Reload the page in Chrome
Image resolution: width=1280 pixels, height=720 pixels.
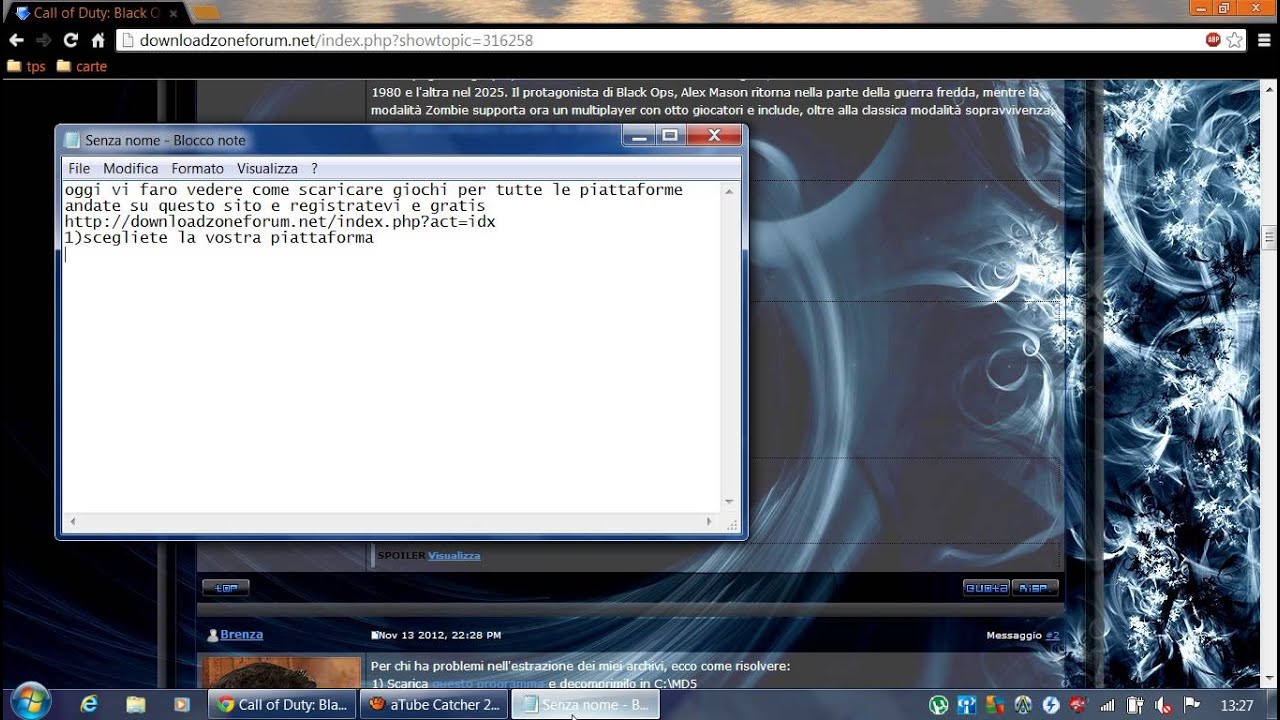click(x=70, y=40)
